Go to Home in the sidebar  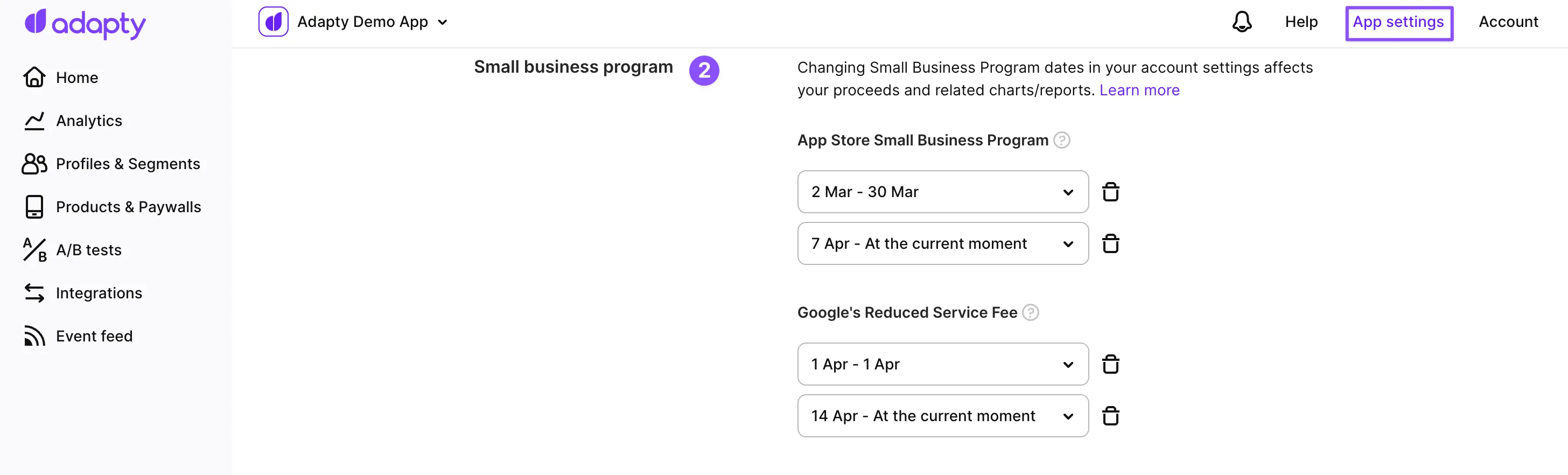coord(76,78)
